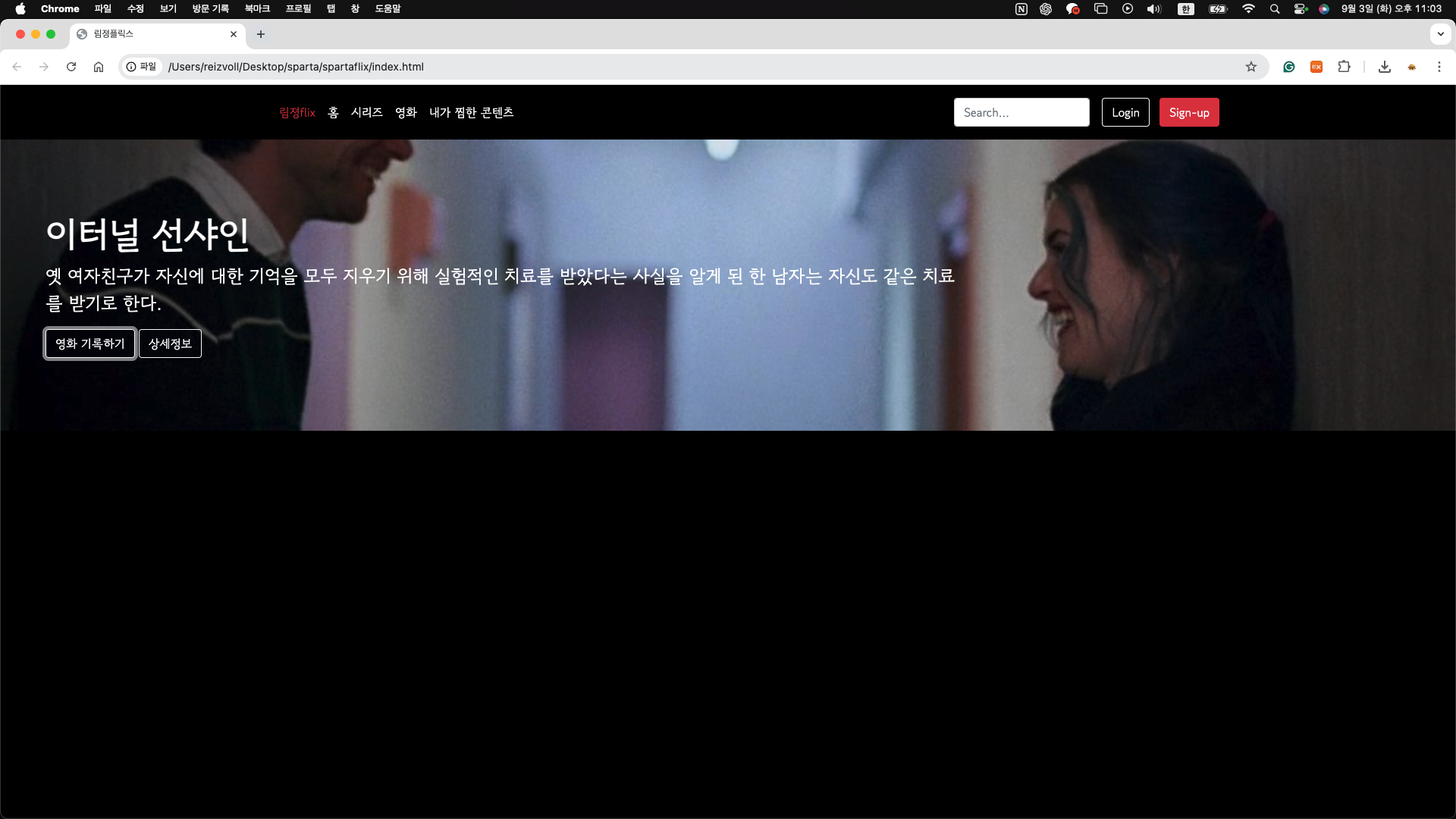Click the 영화 기록하기 button
Screen dimensions: 1456x819
tap(89, 344)
